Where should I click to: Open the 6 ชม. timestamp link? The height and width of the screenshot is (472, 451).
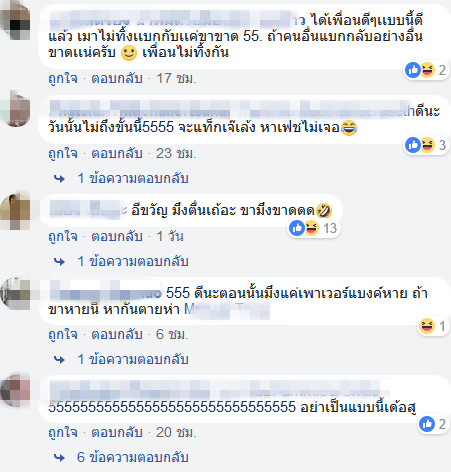pos(172,335)
